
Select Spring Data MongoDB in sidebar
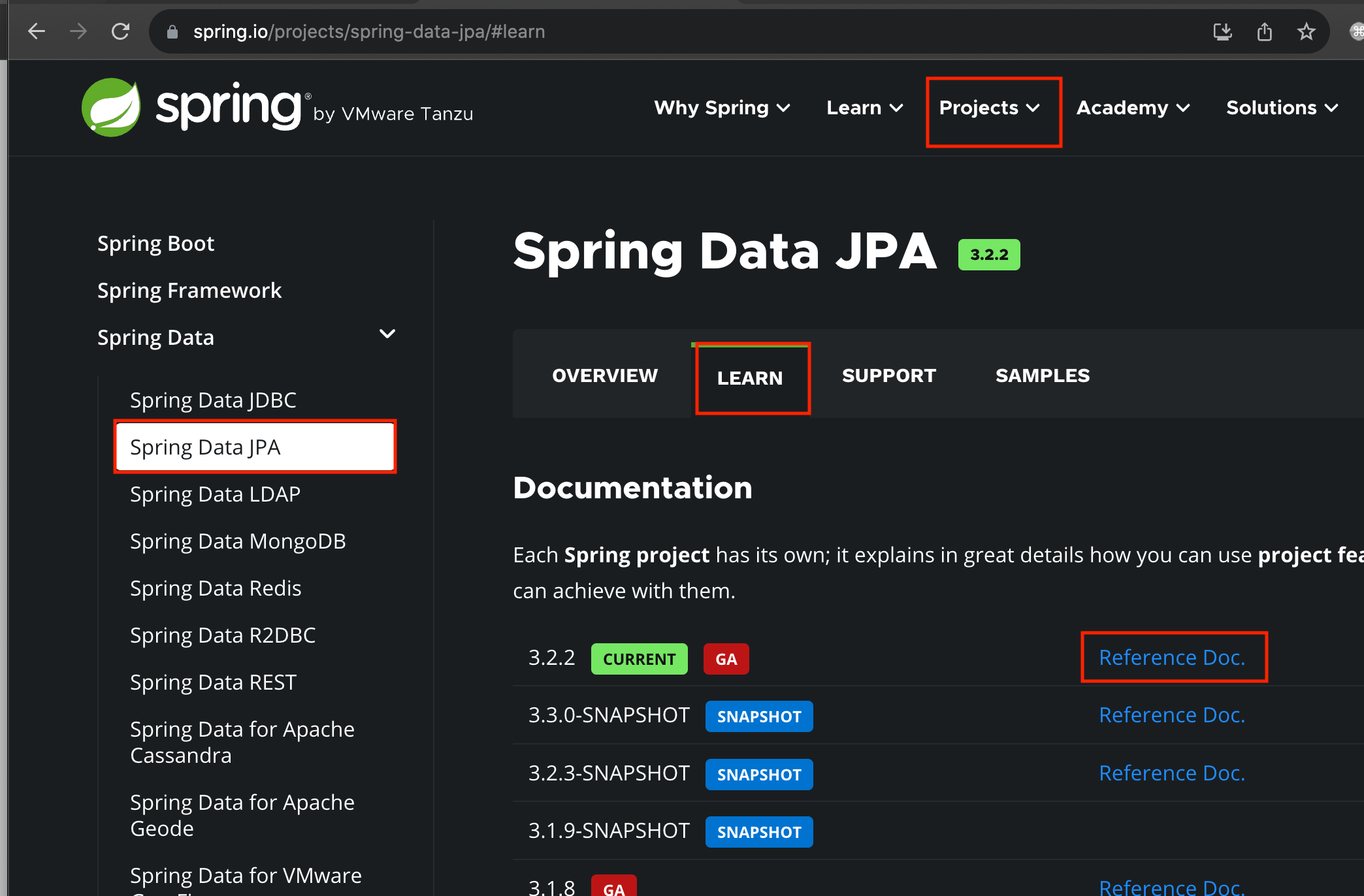(238, 541)
